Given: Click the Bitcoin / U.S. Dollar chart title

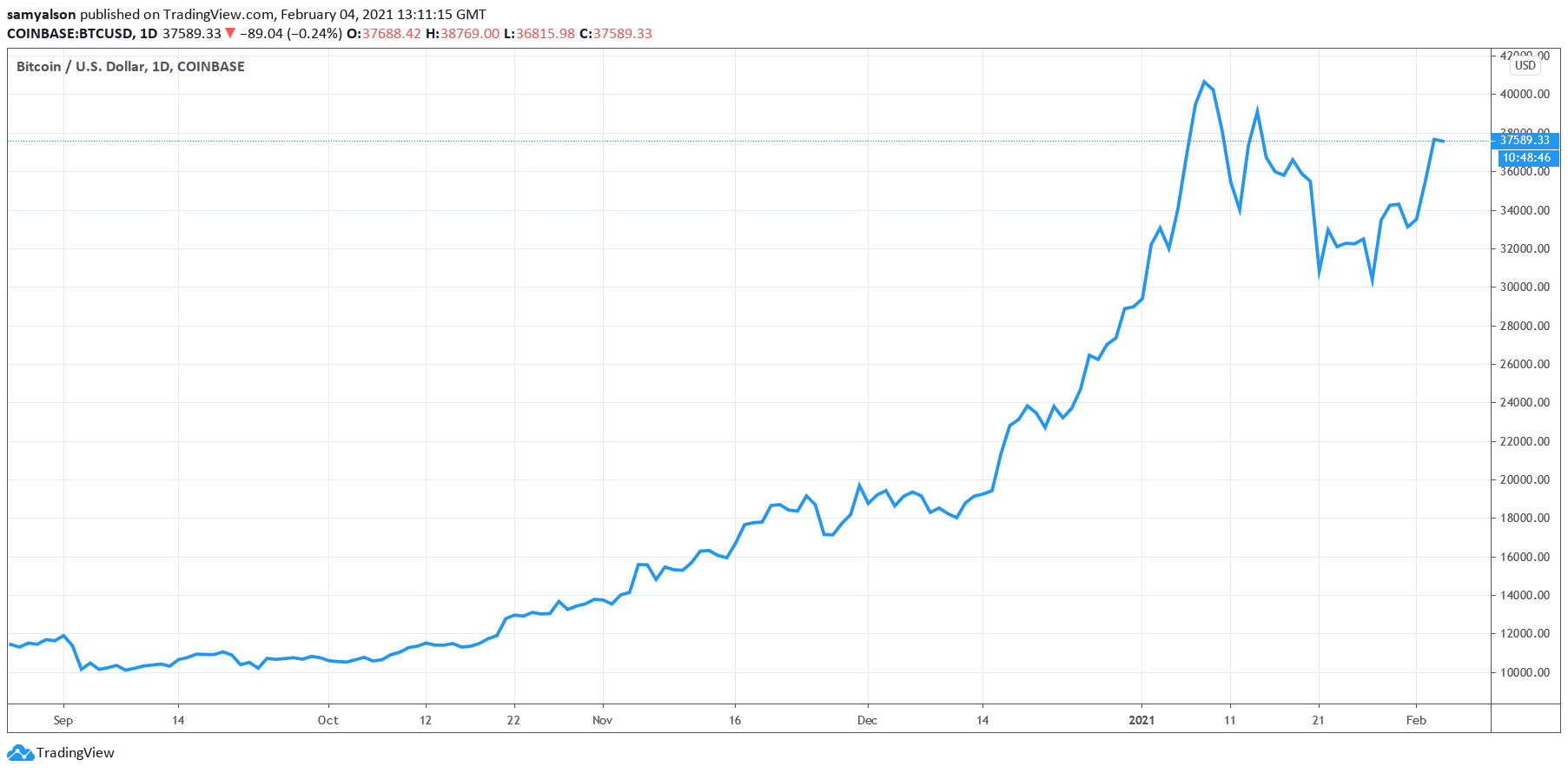Looking at the screenshot, I should [x=130, y=67].
